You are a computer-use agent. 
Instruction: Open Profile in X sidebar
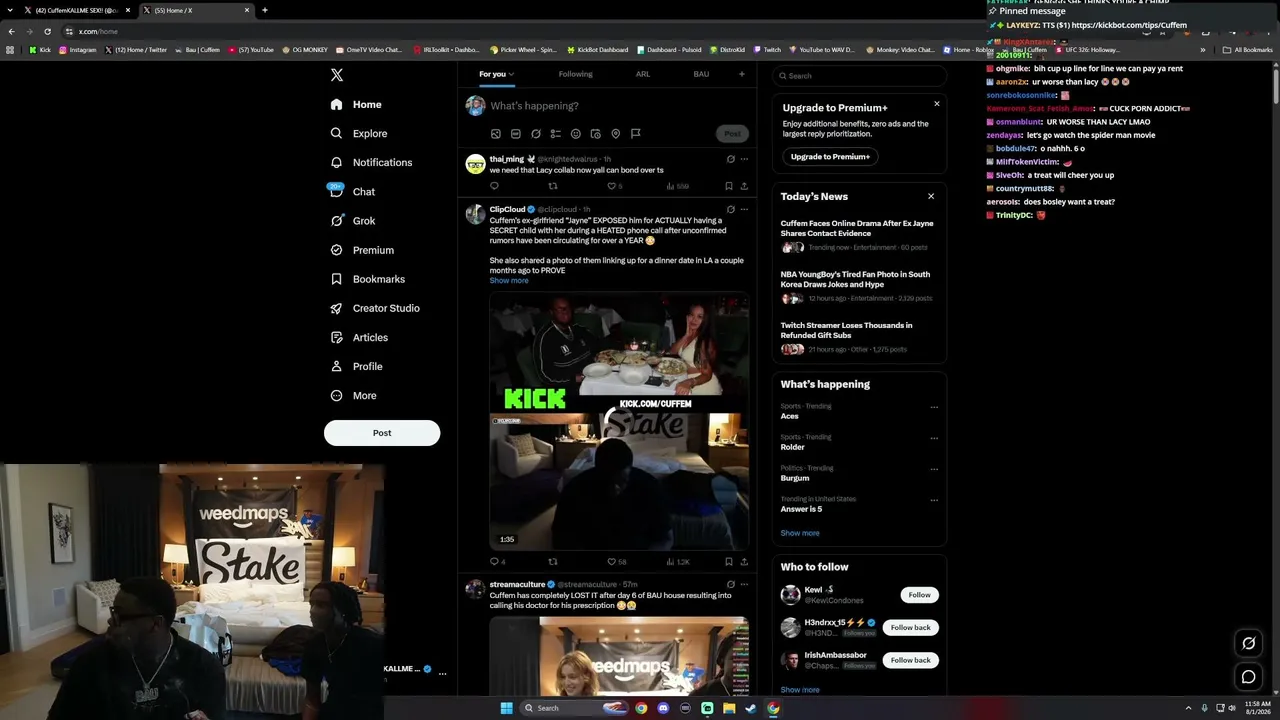click(356, 366)
